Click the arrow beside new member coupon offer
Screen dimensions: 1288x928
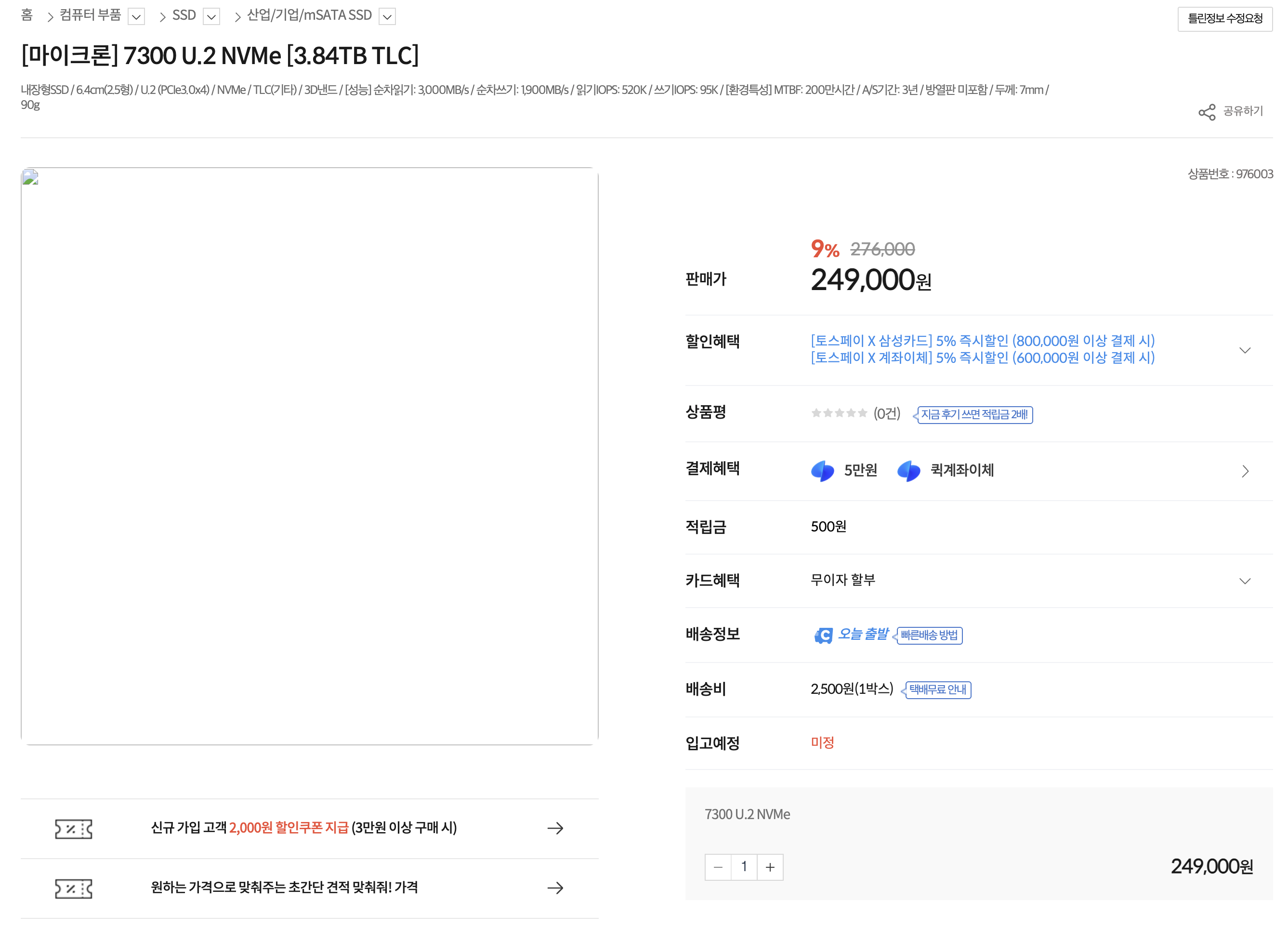[555, 828]
